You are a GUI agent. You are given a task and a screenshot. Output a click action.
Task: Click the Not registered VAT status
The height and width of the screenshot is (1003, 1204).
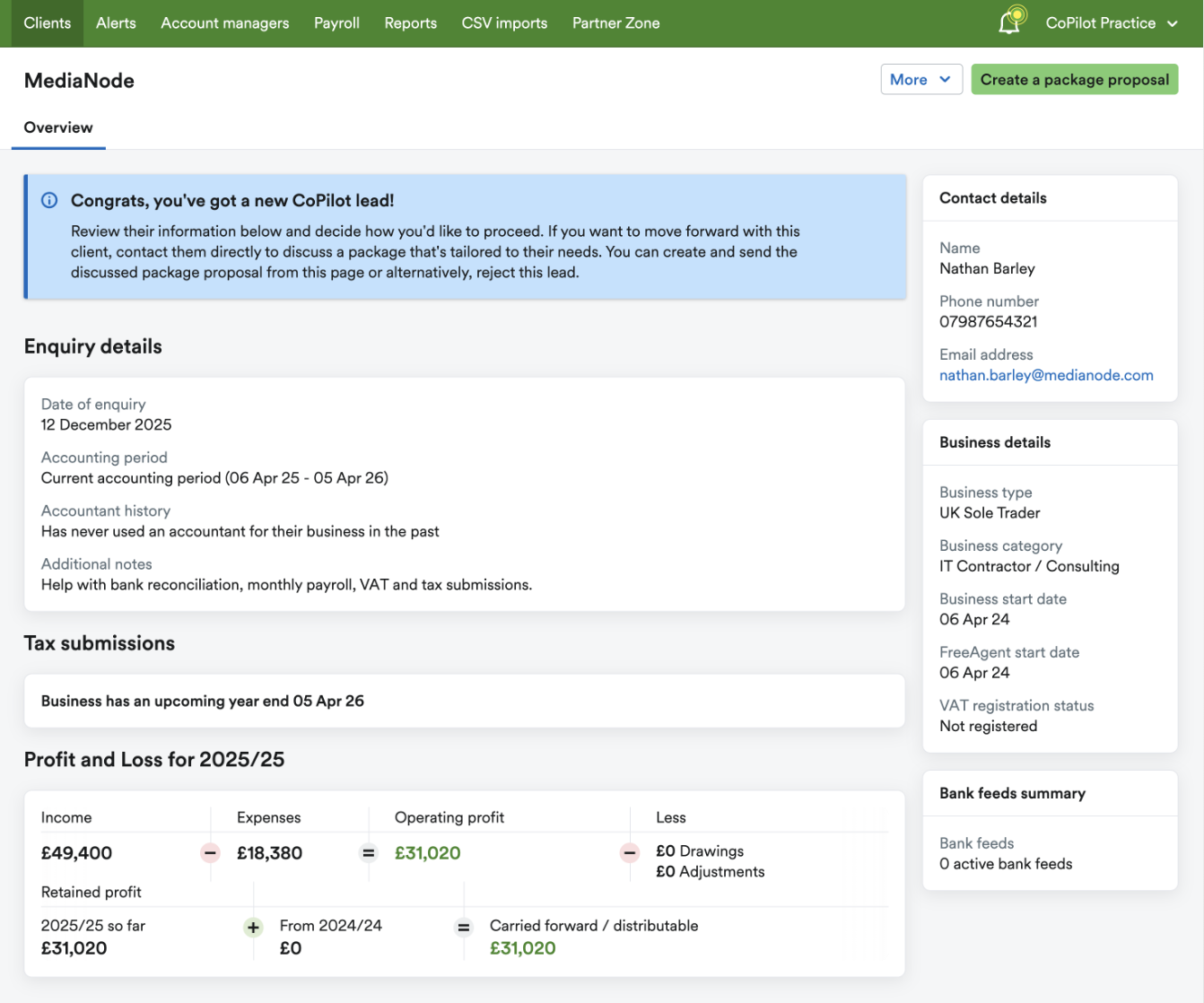pyautogui.click(x=988, y=726)
